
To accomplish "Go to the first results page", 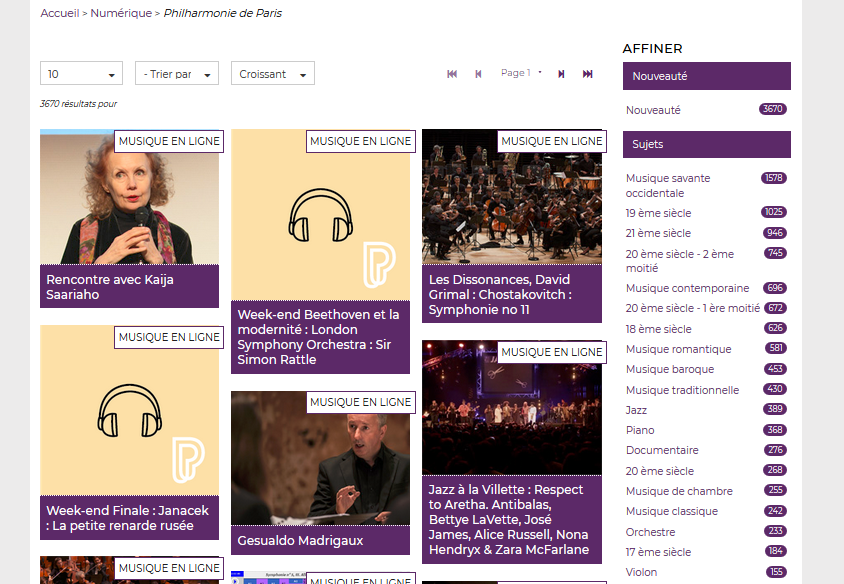I will click(x=452, y=74).
